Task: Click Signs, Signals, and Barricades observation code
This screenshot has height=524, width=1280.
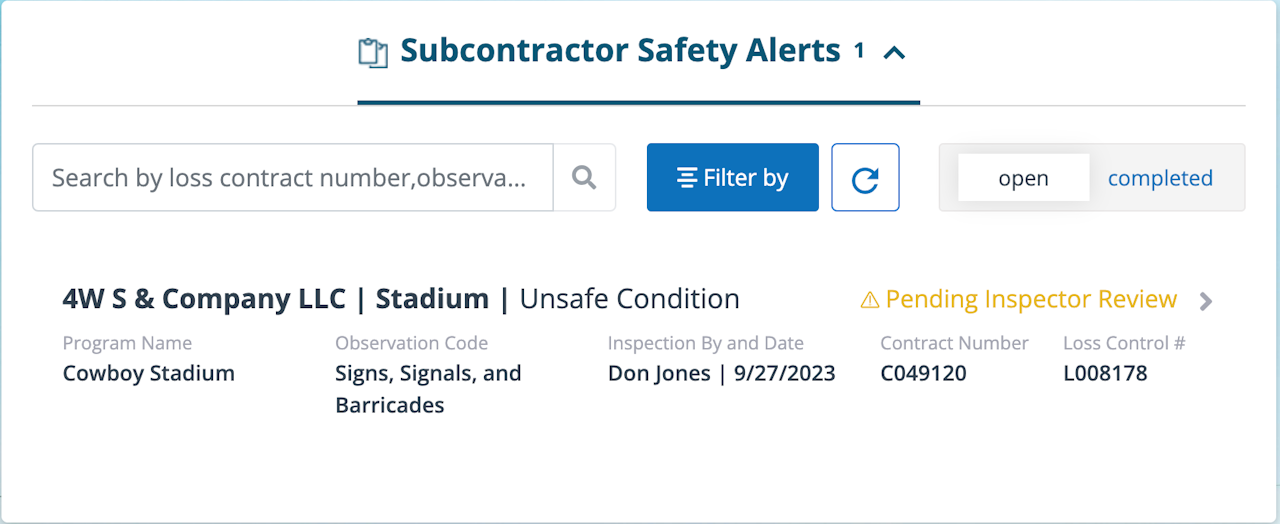Action: (x=428, y=389)
